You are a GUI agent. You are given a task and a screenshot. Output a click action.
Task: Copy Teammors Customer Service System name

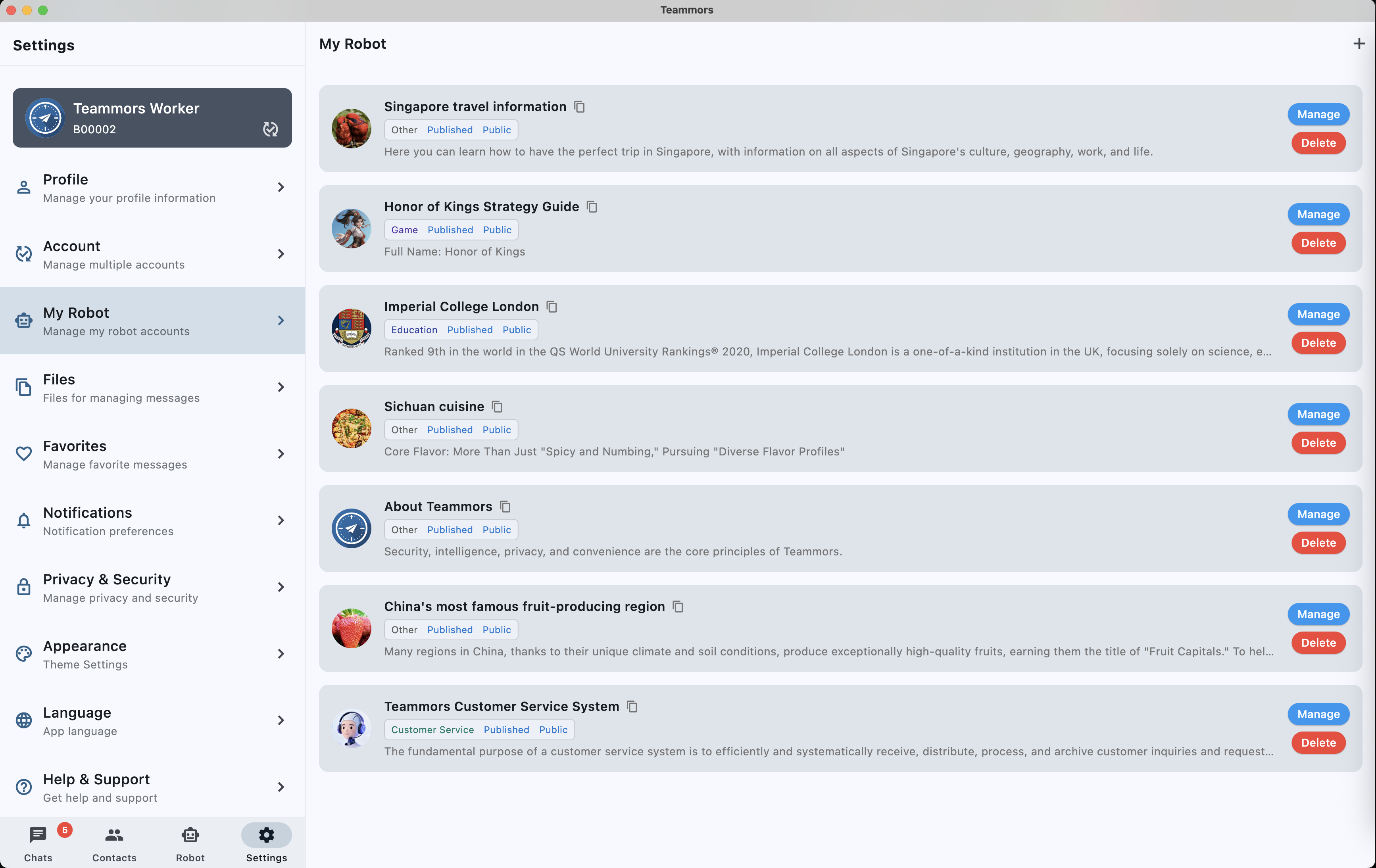pos(632,707)
